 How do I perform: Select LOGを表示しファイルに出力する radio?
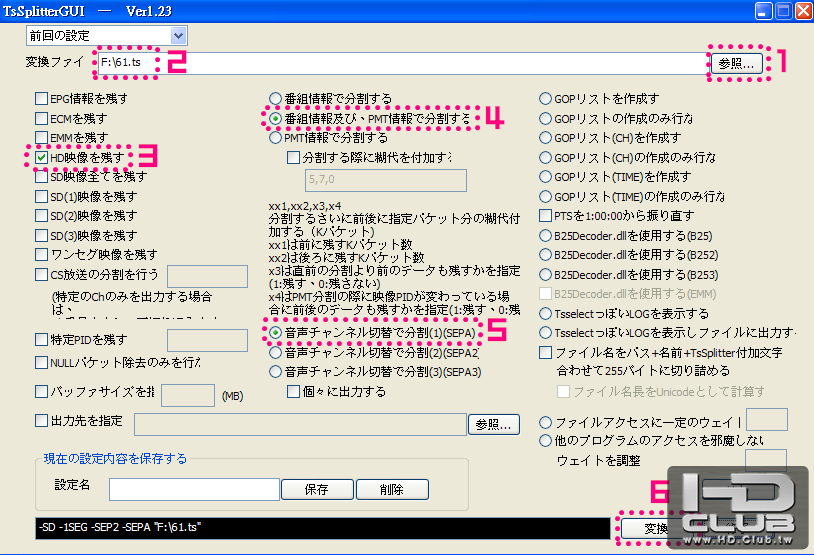(x=545, y=333)
